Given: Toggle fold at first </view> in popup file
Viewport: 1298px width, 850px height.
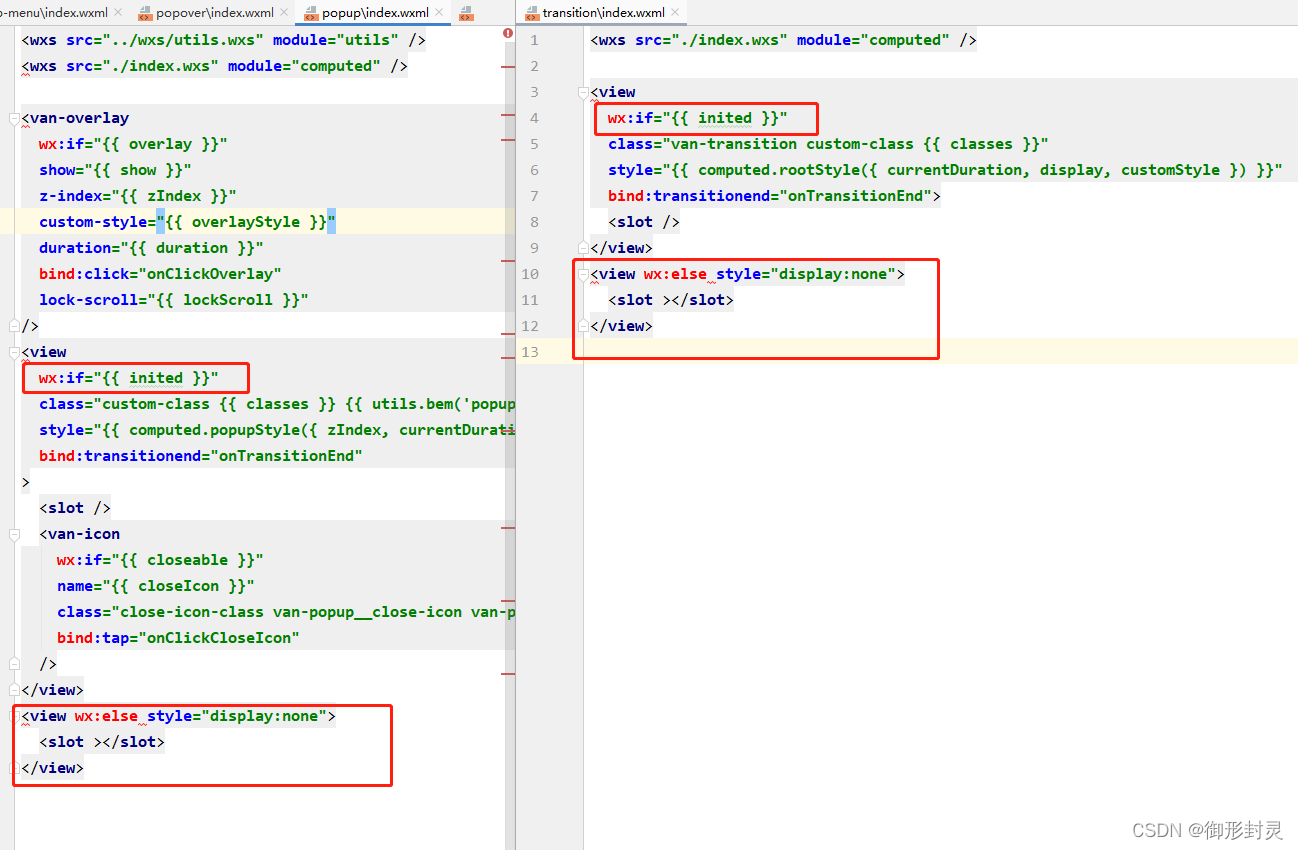Looking at the screenshot, I should [x=14, y=690].
